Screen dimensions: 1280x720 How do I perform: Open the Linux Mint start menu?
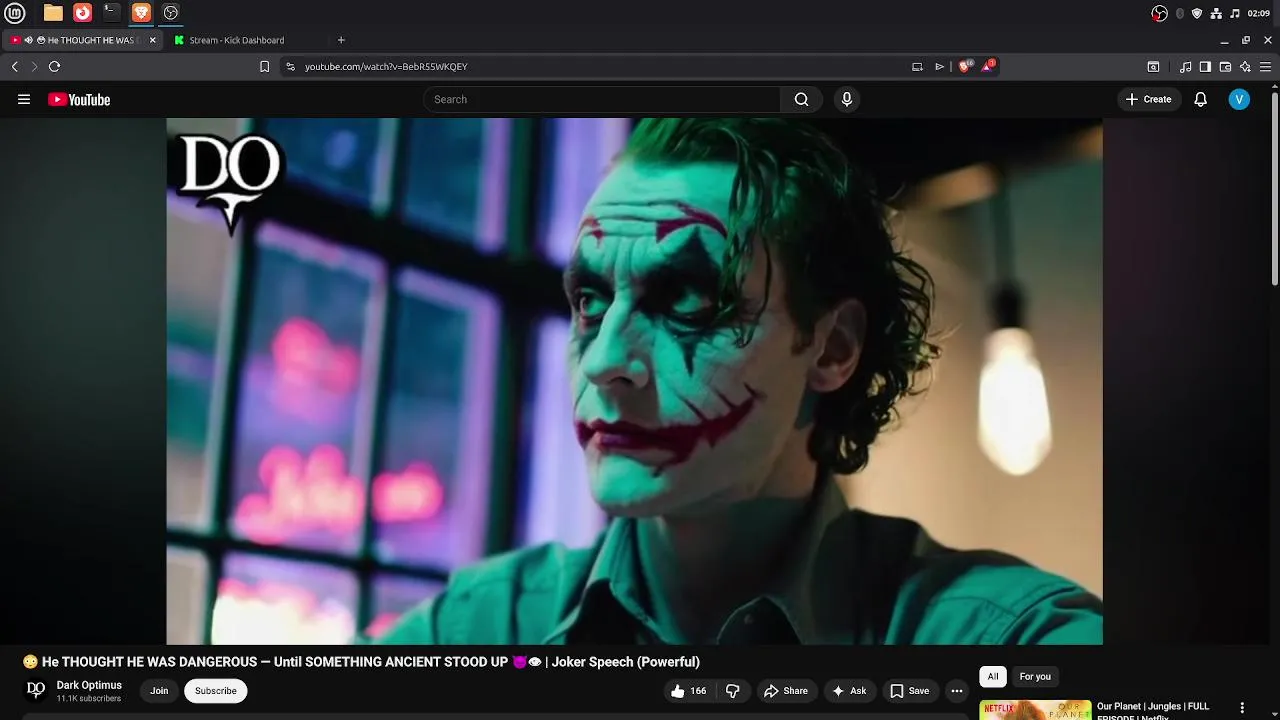[x=15, y=13]
